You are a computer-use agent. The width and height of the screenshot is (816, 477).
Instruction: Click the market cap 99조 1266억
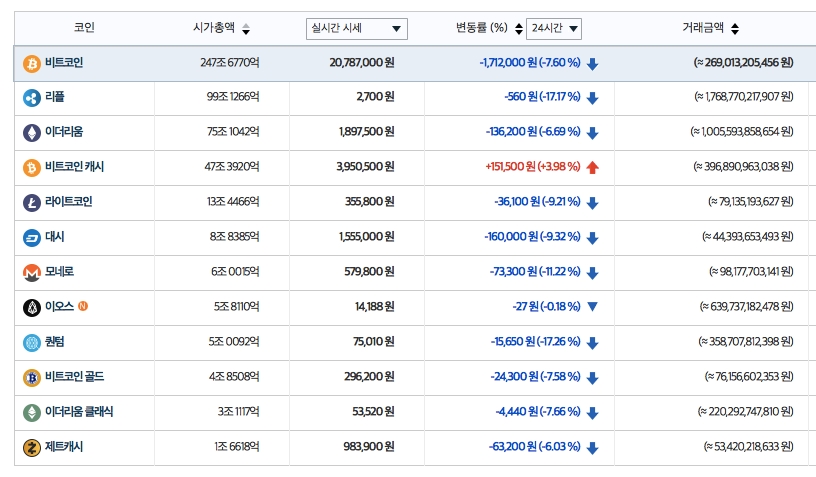click(x=233, y=97)
